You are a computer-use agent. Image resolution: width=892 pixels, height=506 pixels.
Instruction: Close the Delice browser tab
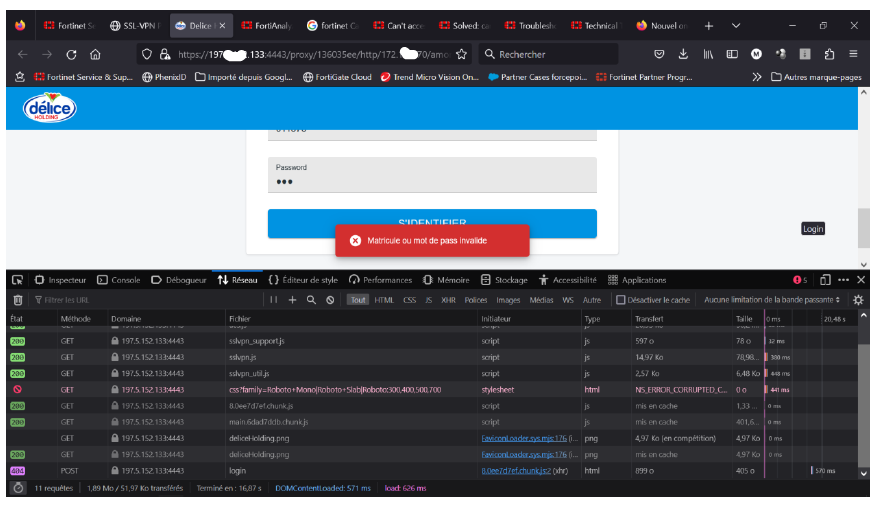(x=222, y=26)
